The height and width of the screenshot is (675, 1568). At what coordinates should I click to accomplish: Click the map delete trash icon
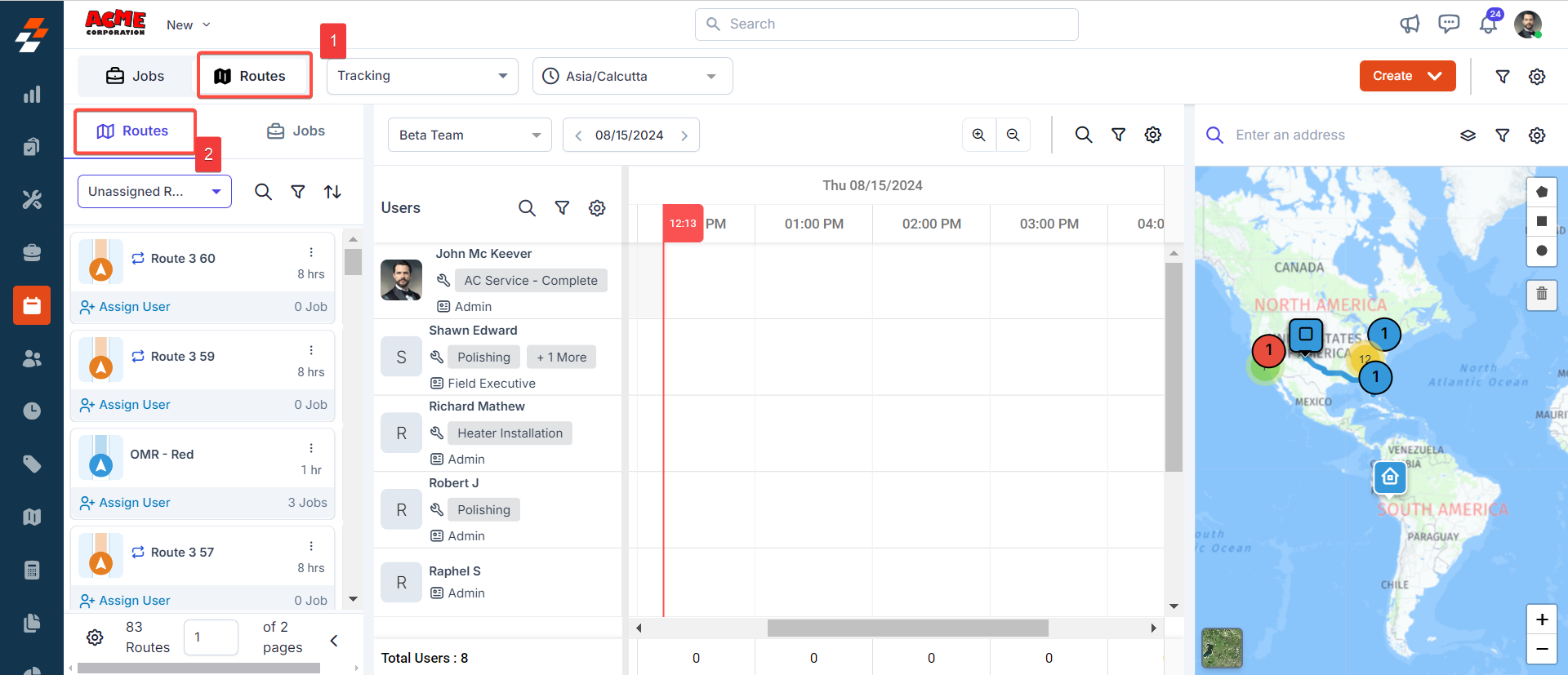pos(1541,293)
